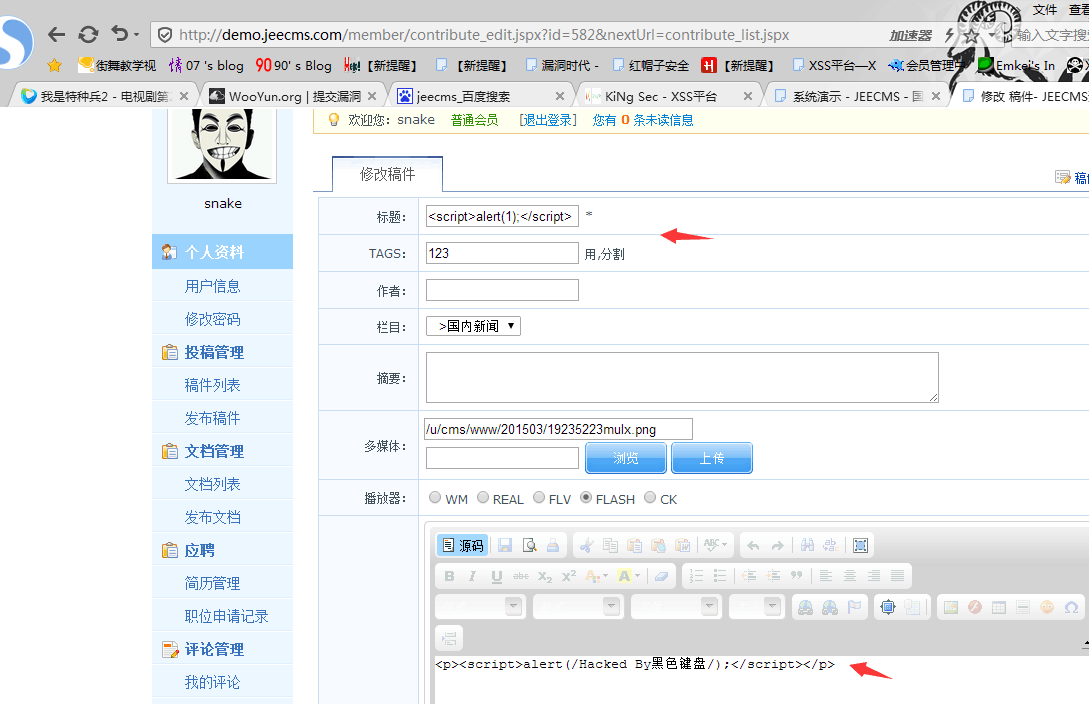This screenshot has height=704, width=1089.
Task: Insert a smiley emoticon
Action: [1047, 607]
